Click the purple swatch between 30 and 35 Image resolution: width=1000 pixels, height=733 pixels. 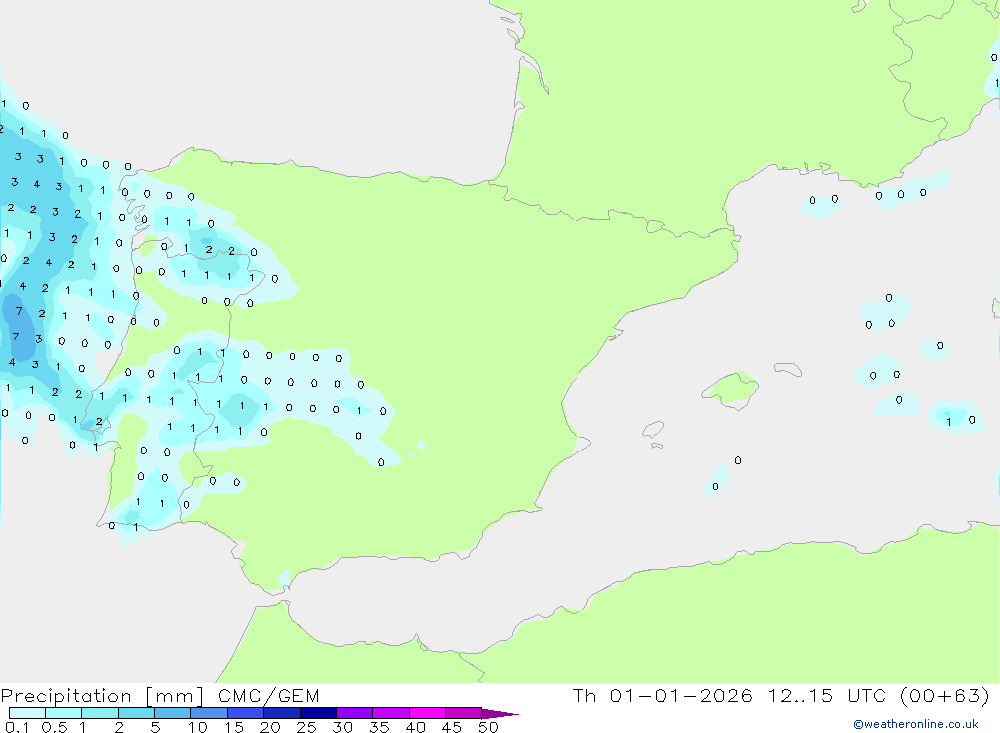point(354,713)
